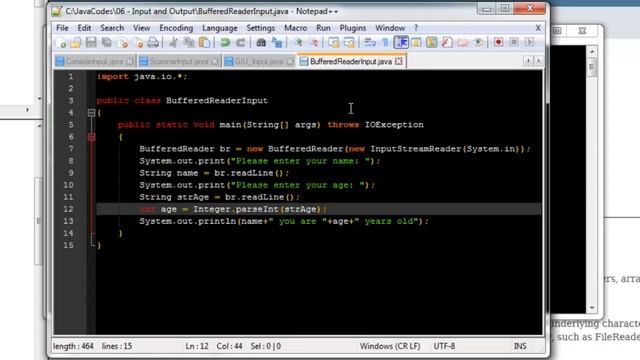
Task: Click 'length : 464' in the status bar
Action: [73, 346]
